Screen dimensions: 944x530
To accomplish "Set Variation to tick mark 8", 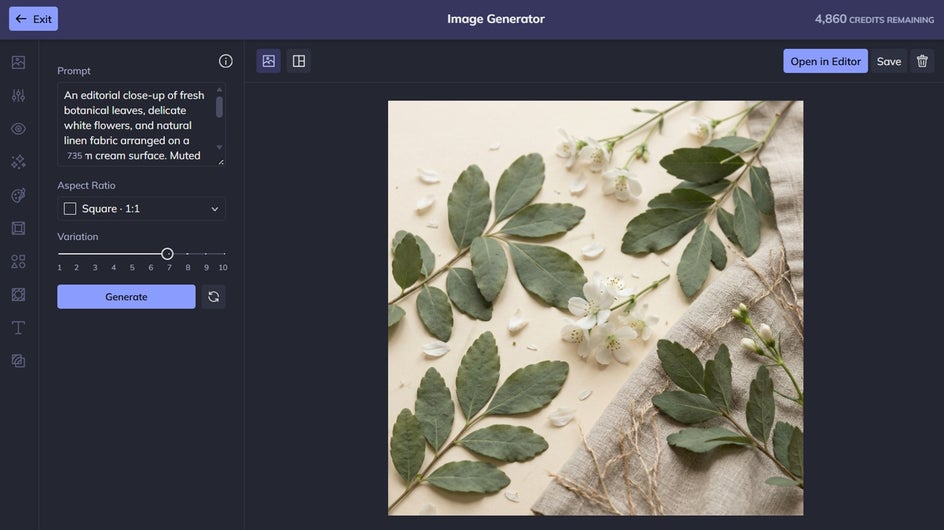I will coord(188,254).
